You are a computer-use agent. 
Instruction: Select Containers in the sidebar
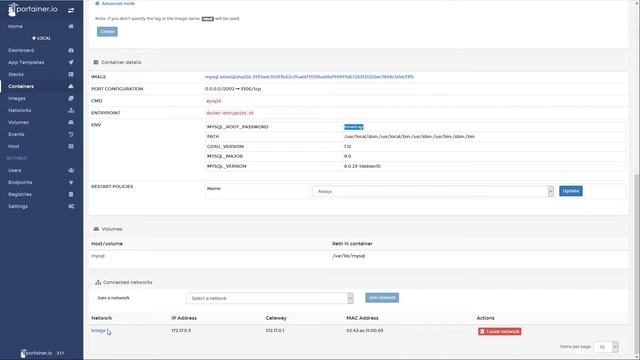click(x=21, y=86)
